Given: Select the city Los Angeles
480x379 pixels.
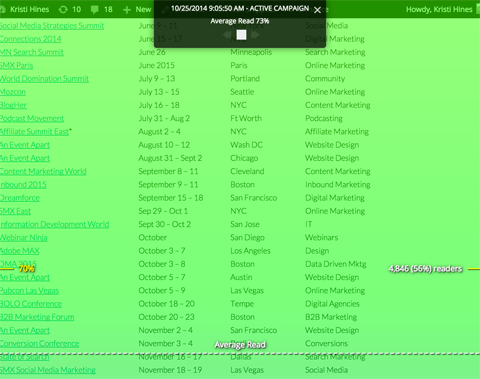Looking at the screenshot, I should (250, 251).
